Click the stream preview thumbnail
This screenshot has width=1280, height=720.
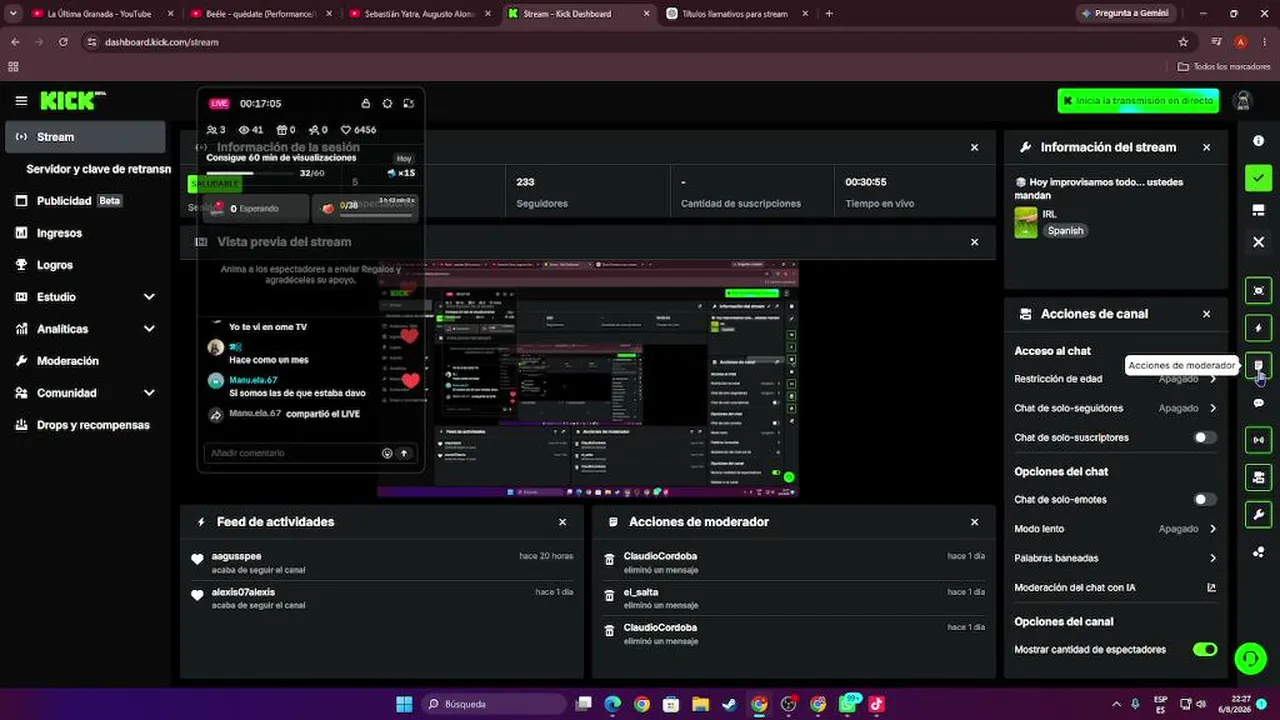pos(588,380)
